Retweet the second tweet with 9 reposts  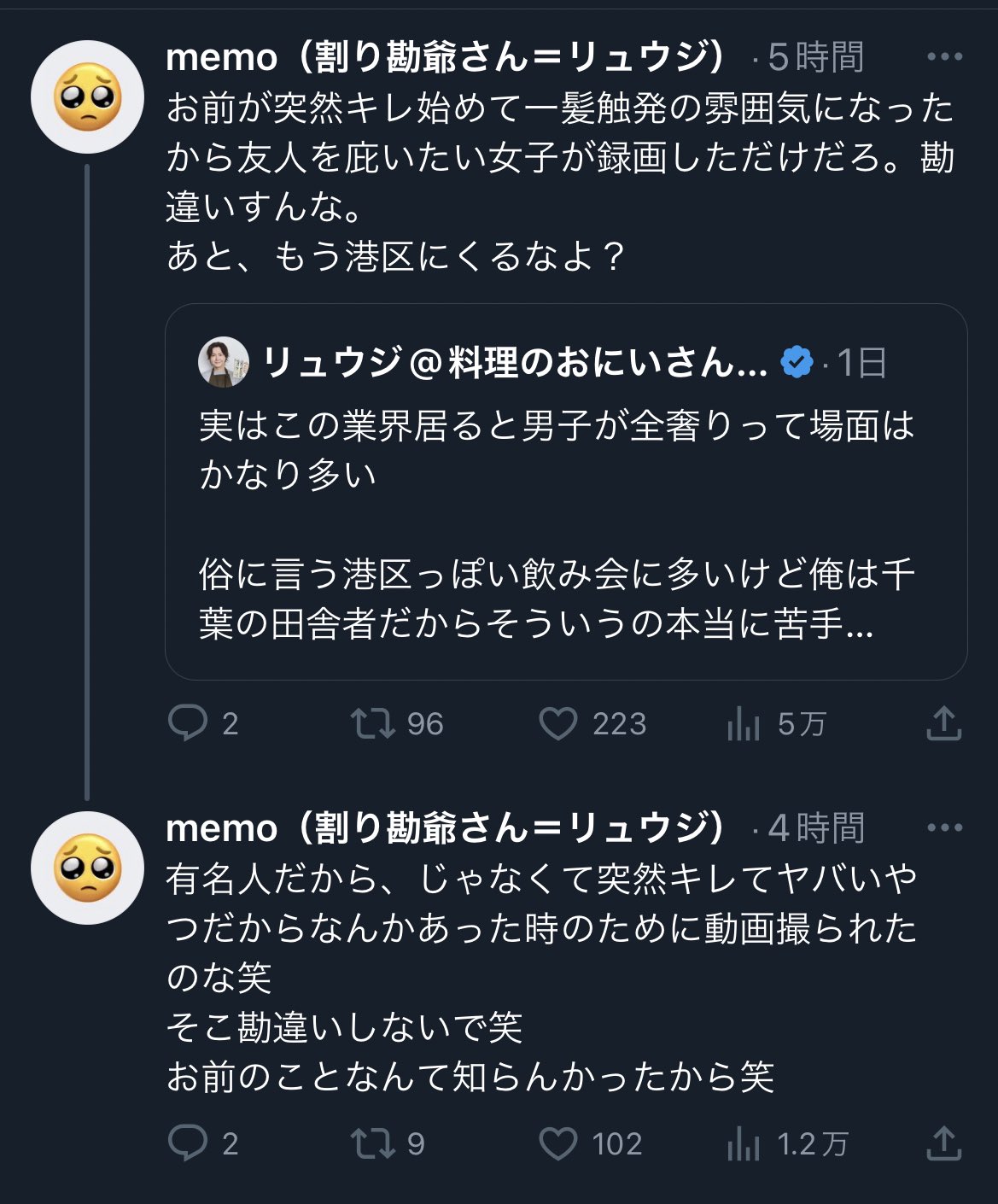tap(373, 1144)
